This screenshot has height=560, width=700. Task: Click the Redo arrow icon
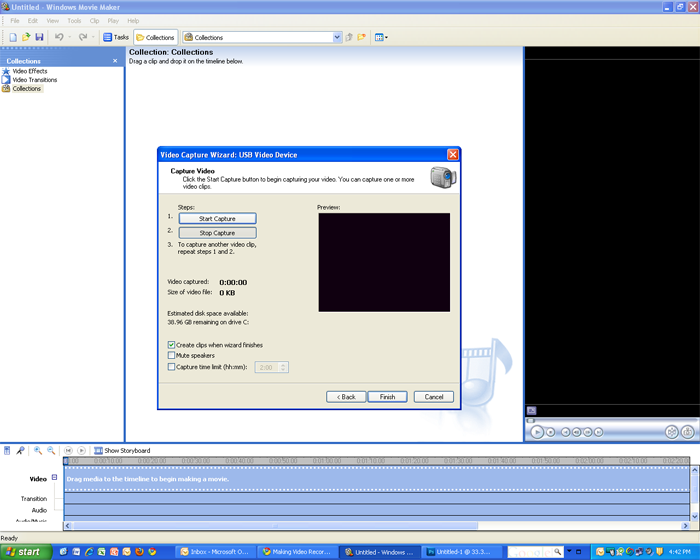[83, 37]
